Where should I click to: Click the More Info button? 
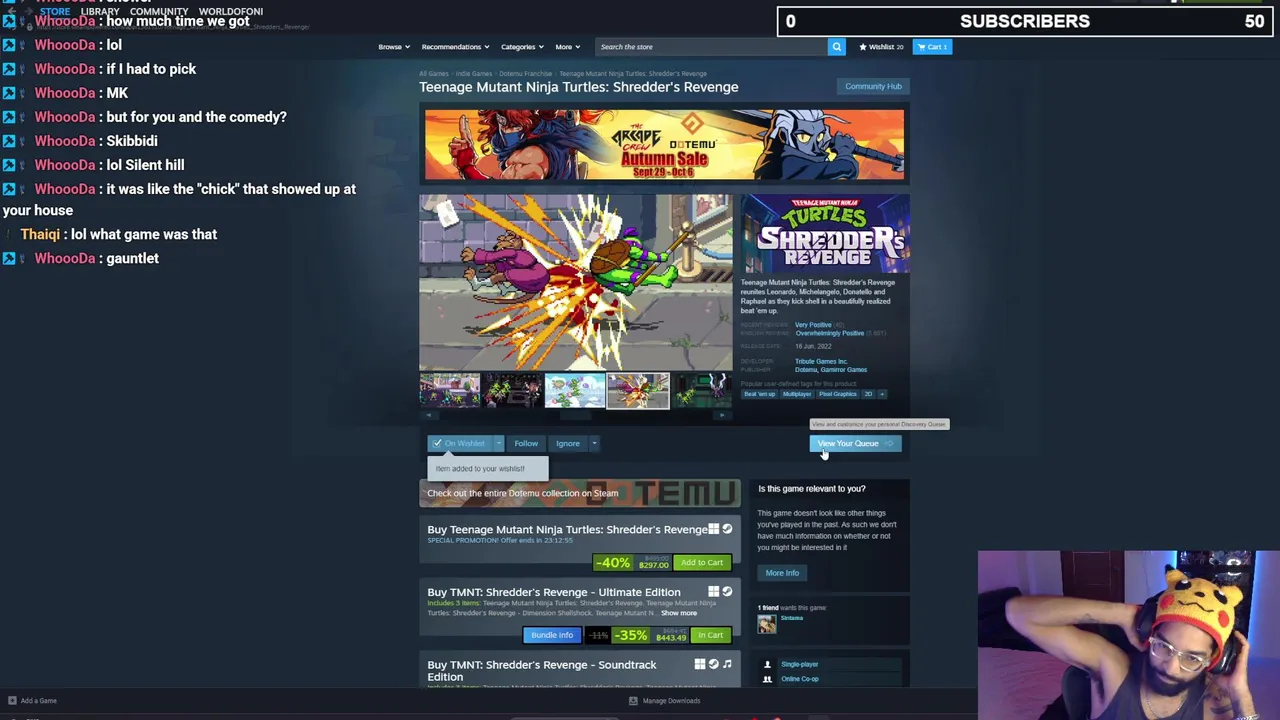pos(782,573)
